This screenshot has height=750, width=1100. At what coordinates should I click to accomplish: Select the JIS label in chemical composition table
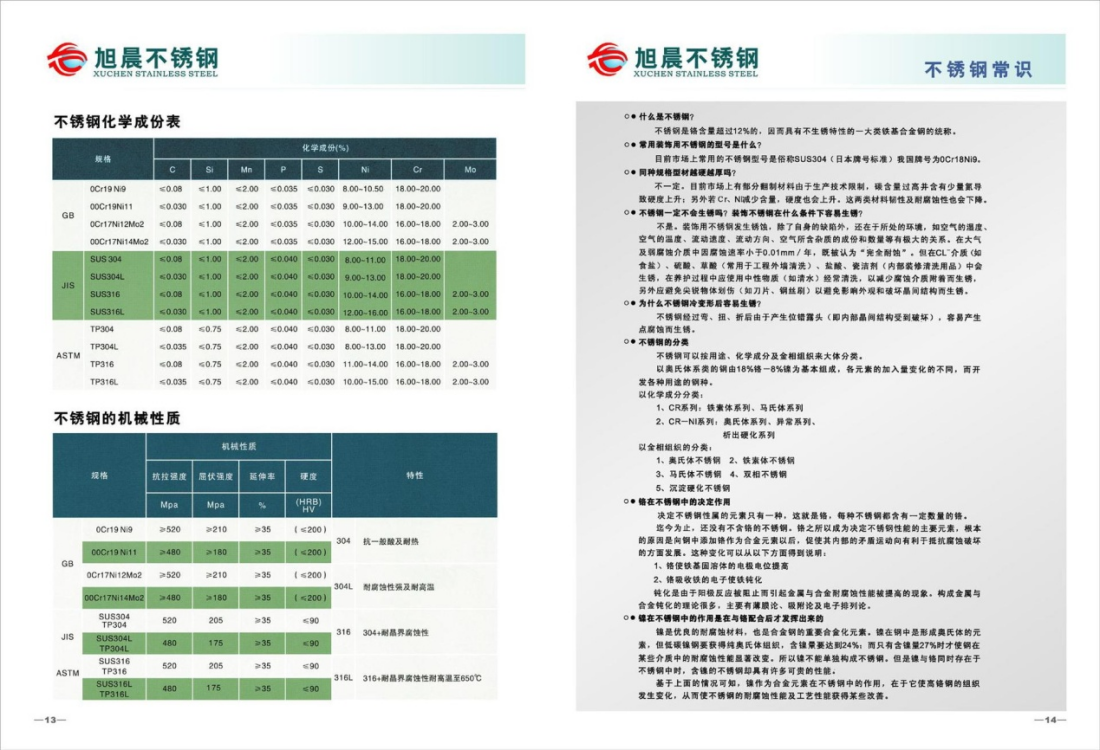click(x=69, y=285)
